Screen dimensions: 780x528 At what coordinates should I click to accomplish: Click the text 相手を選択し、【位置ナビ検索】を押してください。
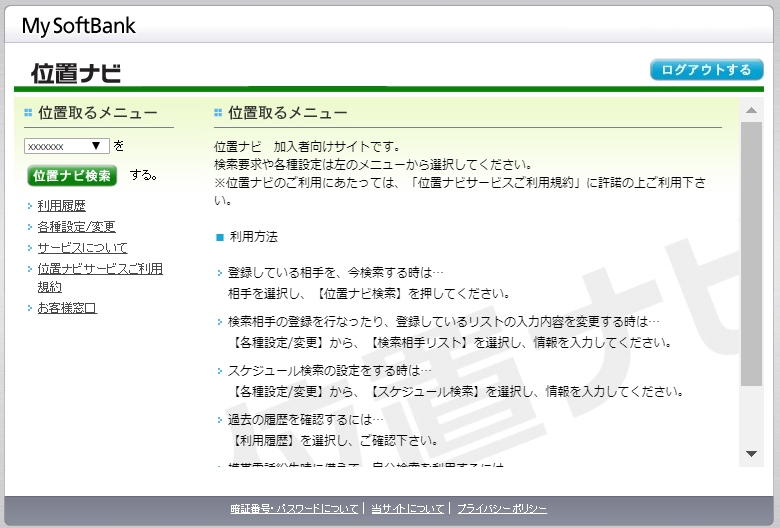pyautogui.click(x=369, y=294)
